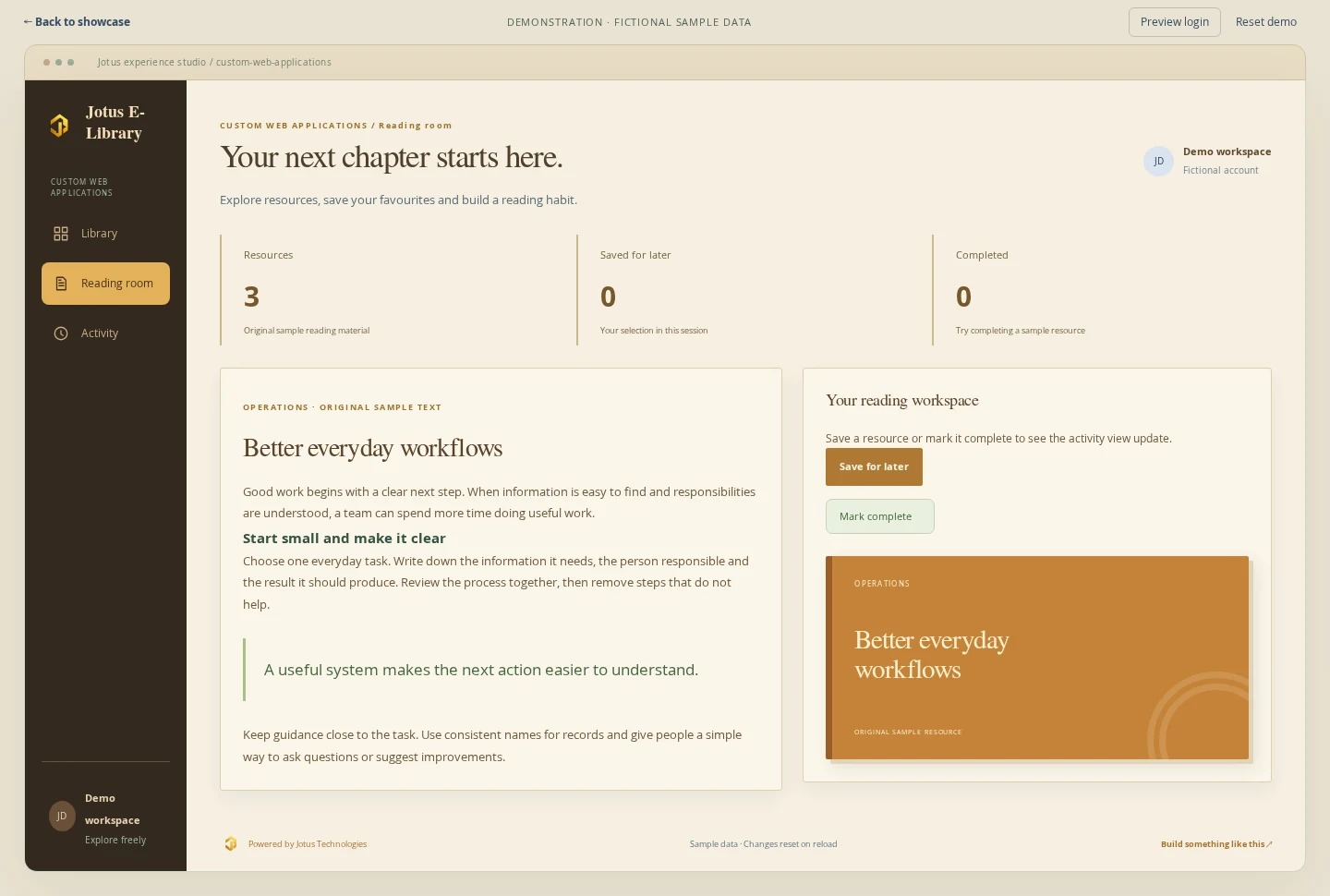Select the Reading room menu item
The height and width of the screenshot is (896, 1330).
point(105,284)
